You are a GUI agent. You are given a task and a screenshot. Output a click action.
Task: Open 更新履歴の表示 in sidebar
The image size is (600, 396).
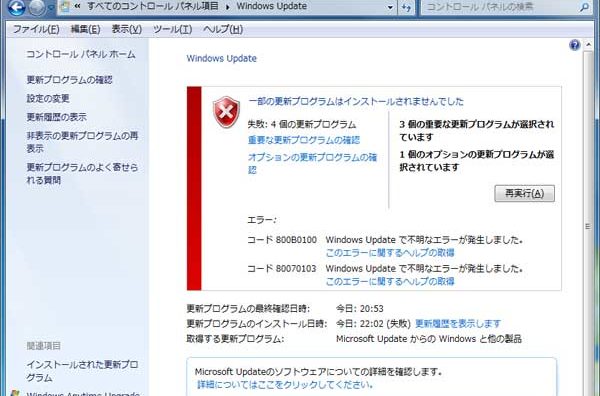[x=57, y=117]
